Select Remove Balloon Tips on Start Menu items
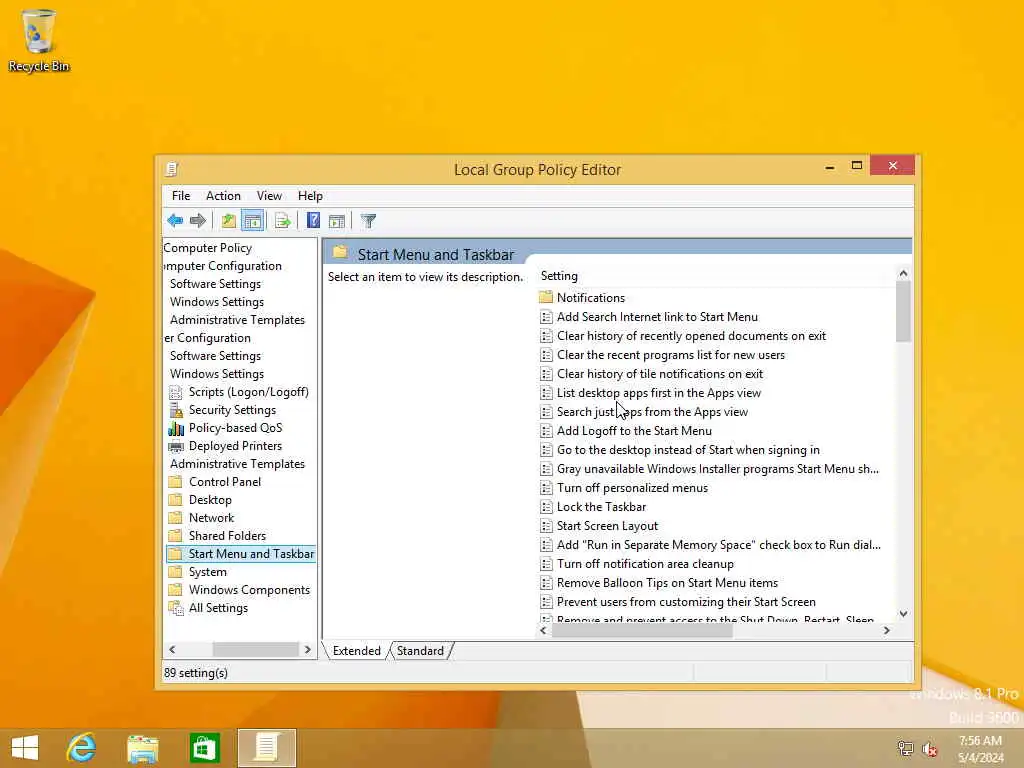1024x768 pixels. (x=667, y=583)
